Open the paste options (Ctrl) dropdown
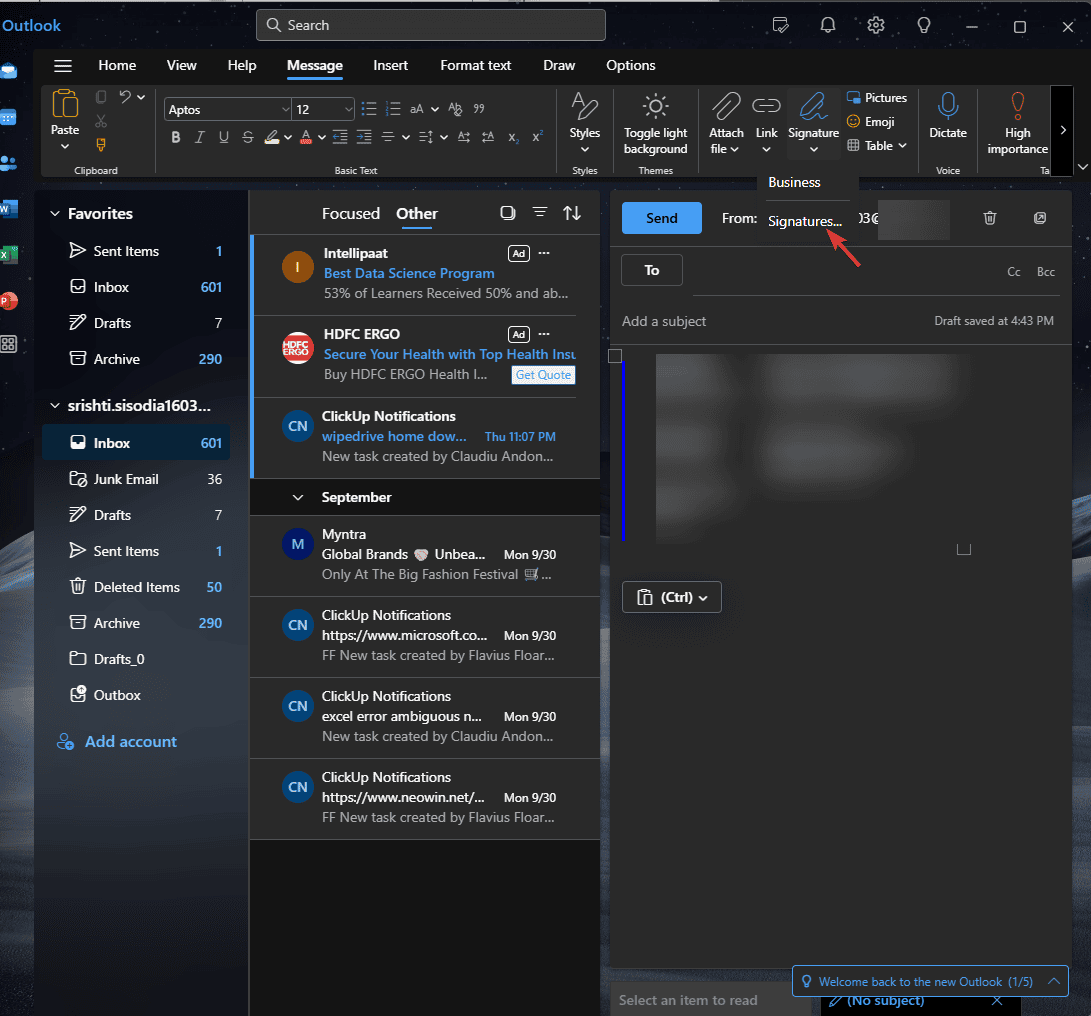Screen dimensions: 1091x1016 click(671, 597)
